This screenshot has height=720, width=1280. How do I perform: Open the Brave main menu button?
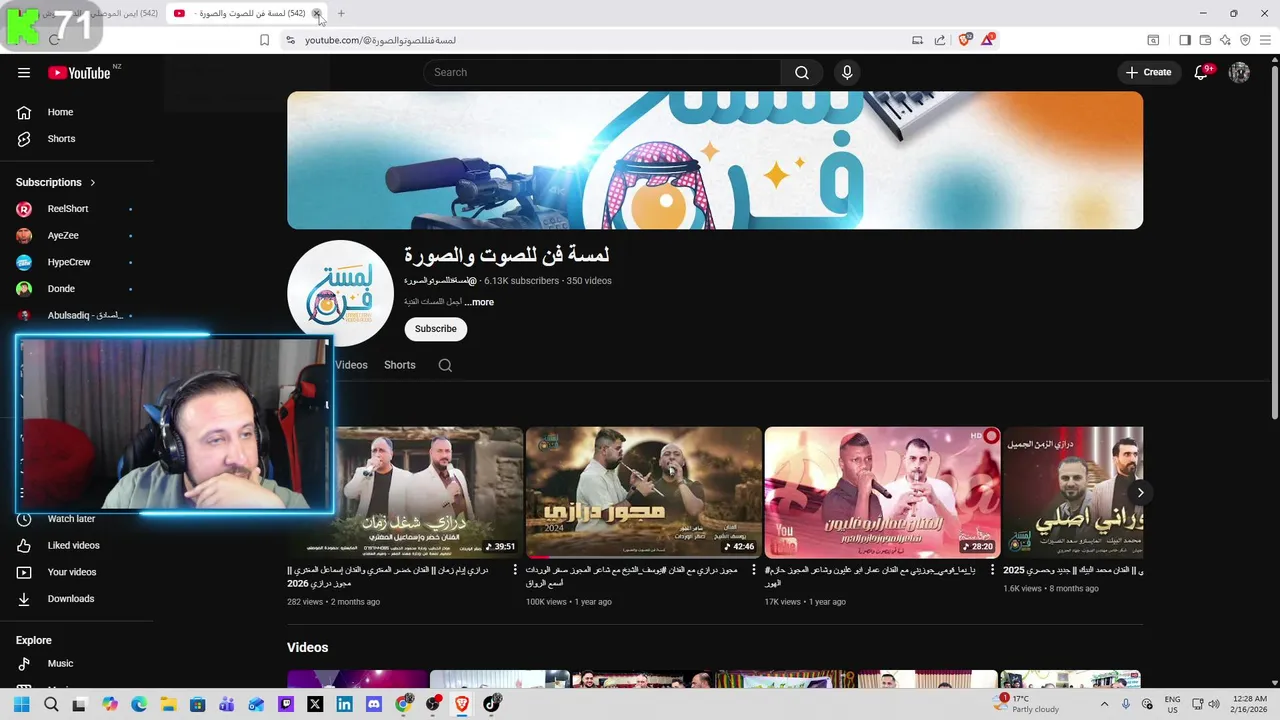(x=1265, y=40)
